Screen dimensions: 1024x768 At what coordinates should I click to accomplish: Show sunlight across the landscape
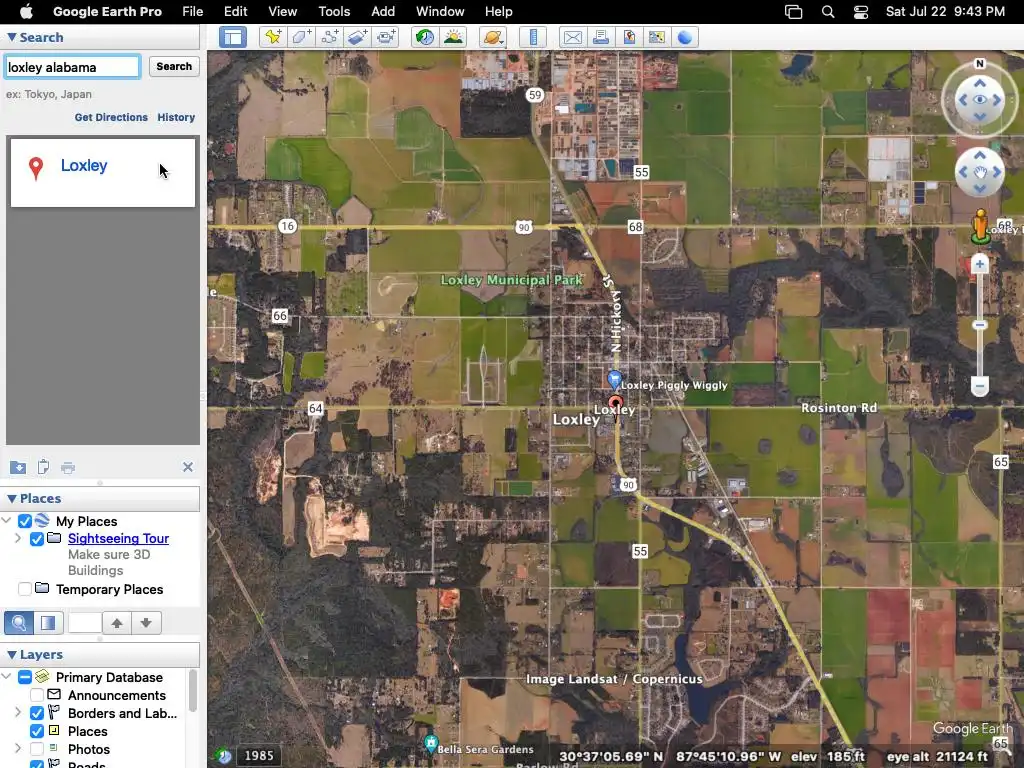click(453, 37)
